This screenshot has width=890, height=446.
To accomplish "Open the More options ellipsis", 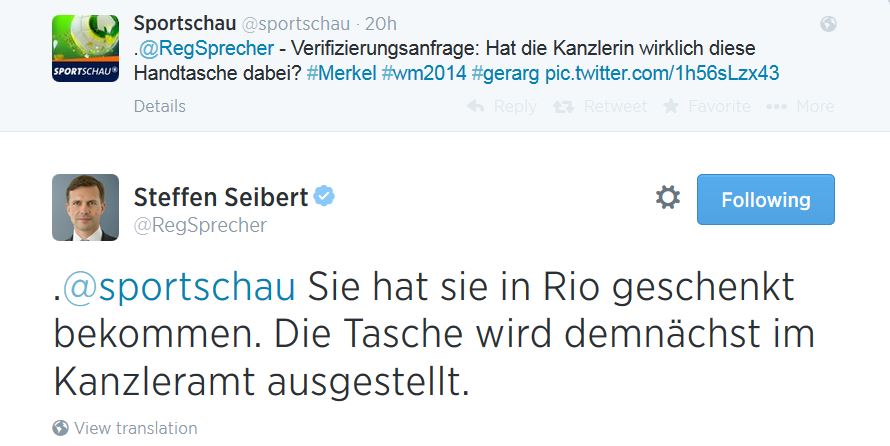I will [x=775, y=106].
